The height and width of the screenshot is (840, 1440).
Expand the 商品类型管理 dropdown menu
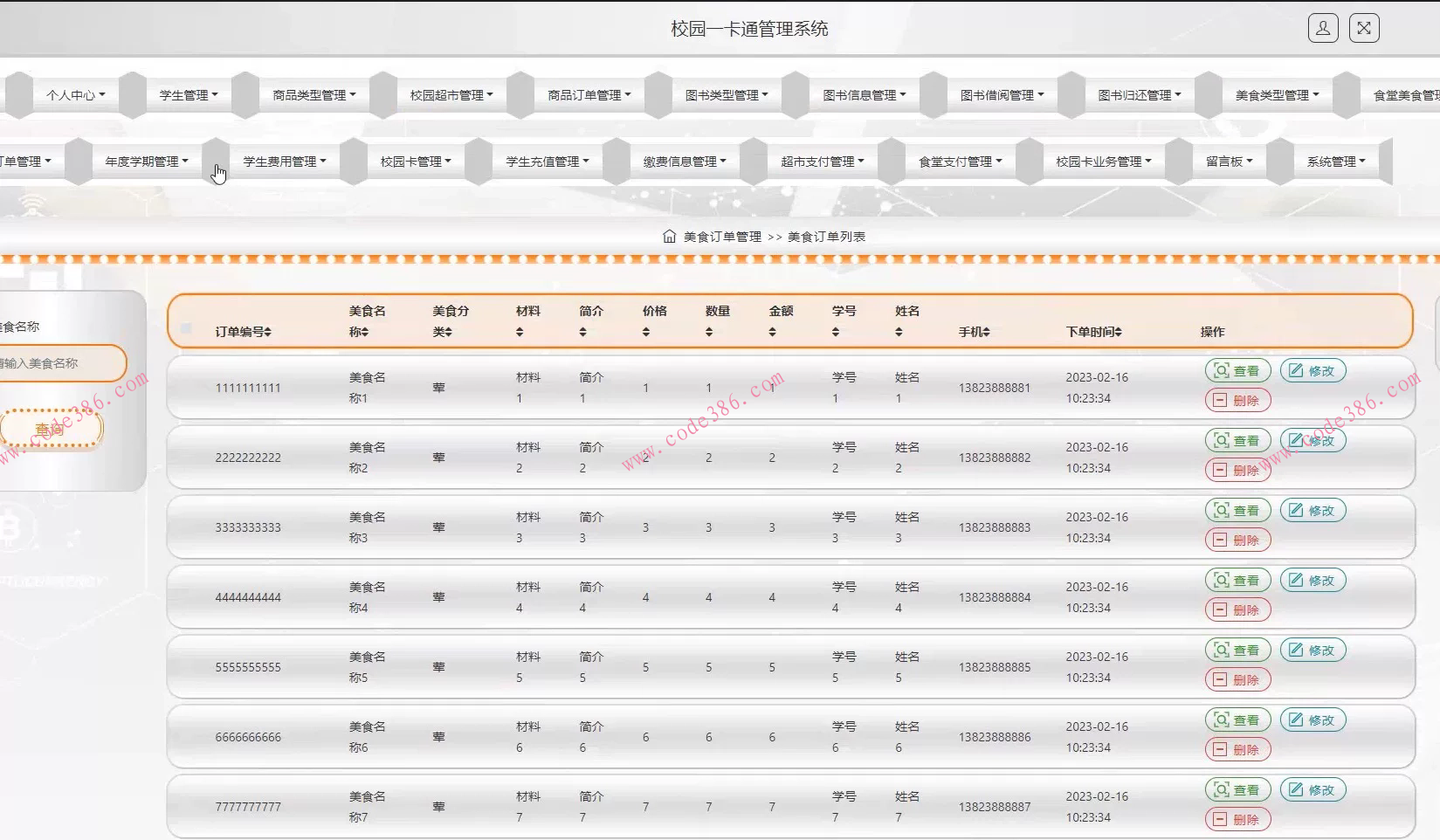pos(314,95)
